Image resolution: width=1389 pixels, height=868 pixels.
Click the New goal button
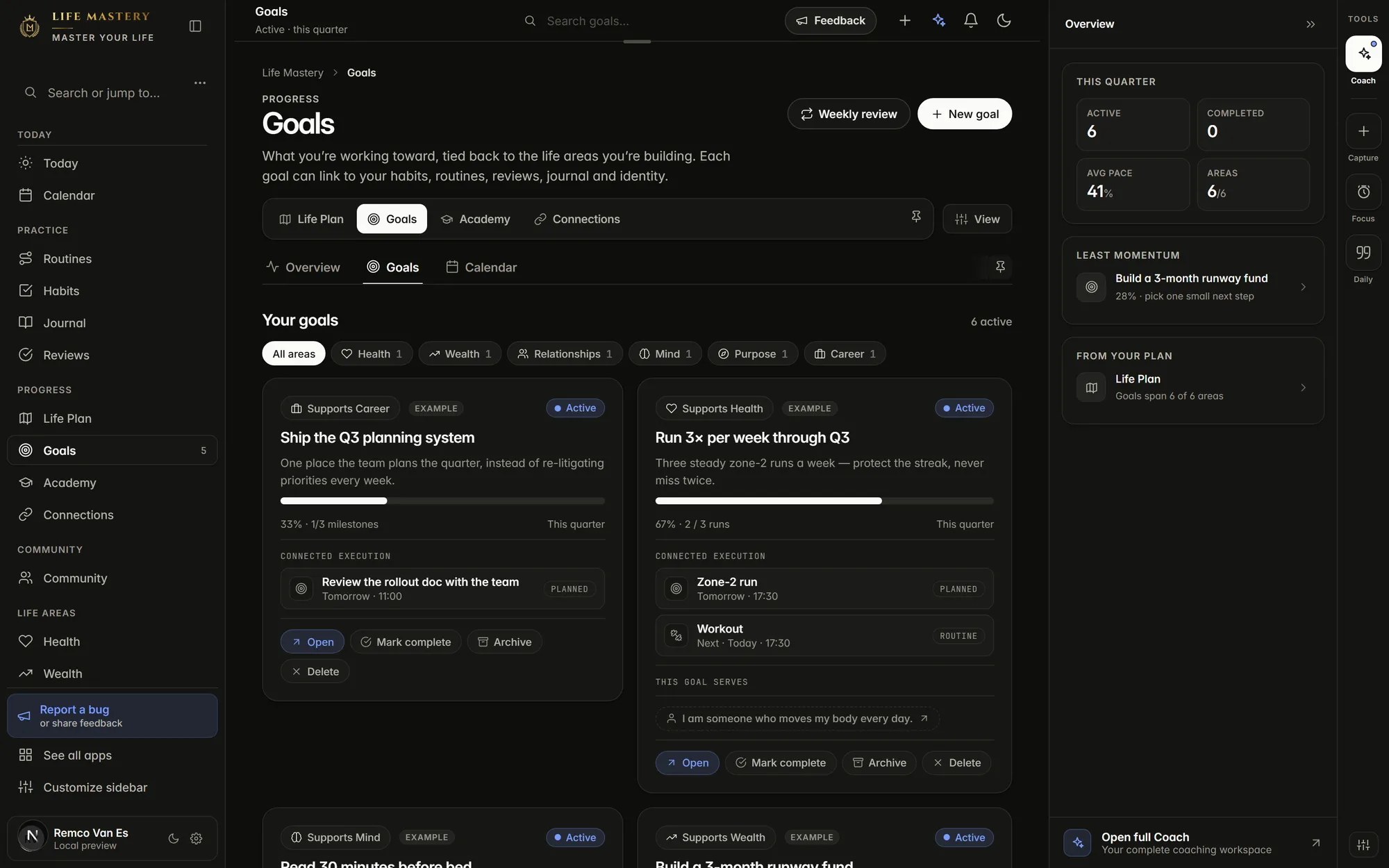pyautogui.click(x=964, y=114)
